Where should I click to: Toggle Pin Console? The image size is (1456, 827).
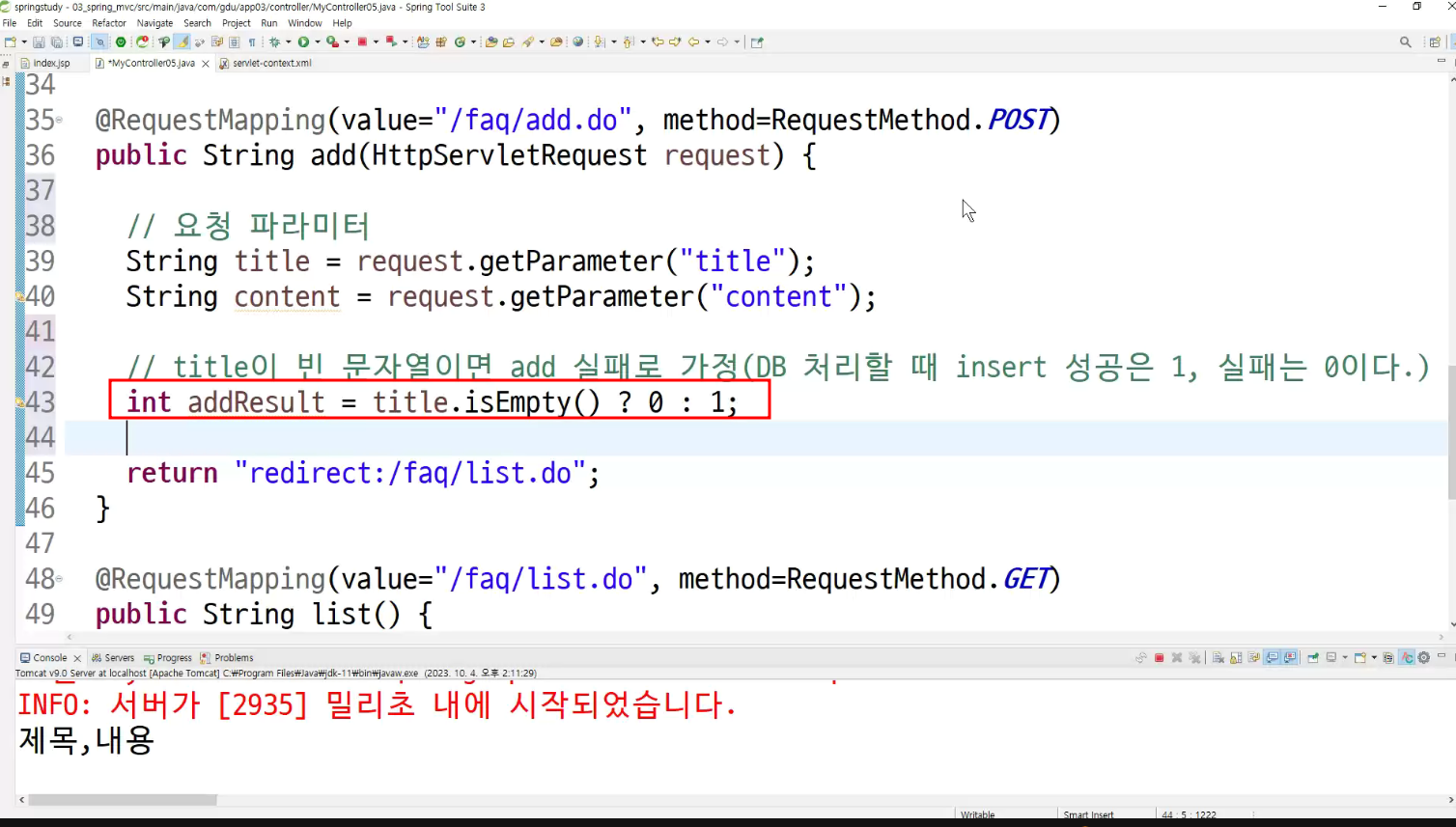(x=1313, y=658)
